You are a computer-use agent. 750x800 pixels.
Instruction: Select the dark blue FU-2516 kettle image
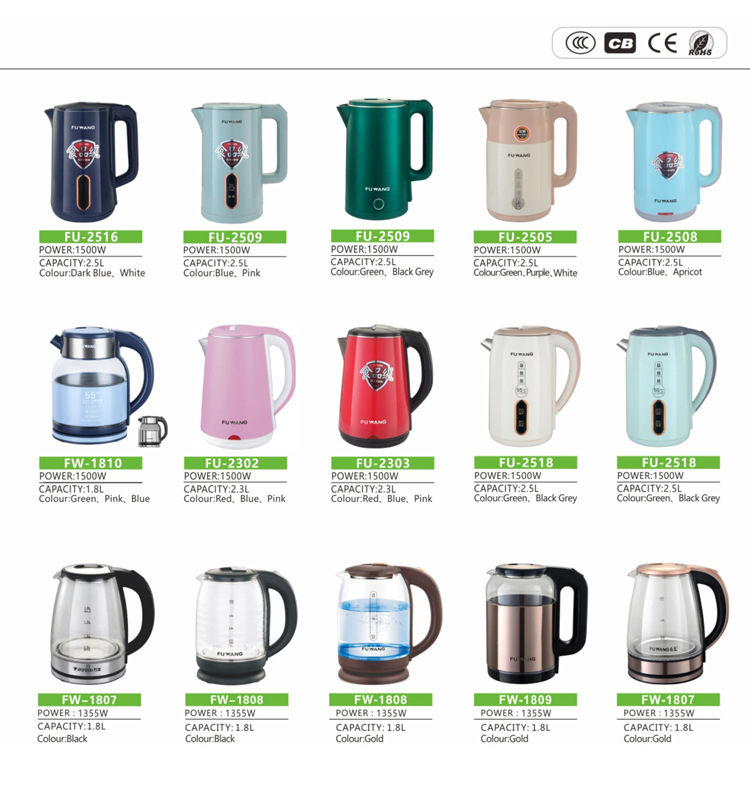91,162
